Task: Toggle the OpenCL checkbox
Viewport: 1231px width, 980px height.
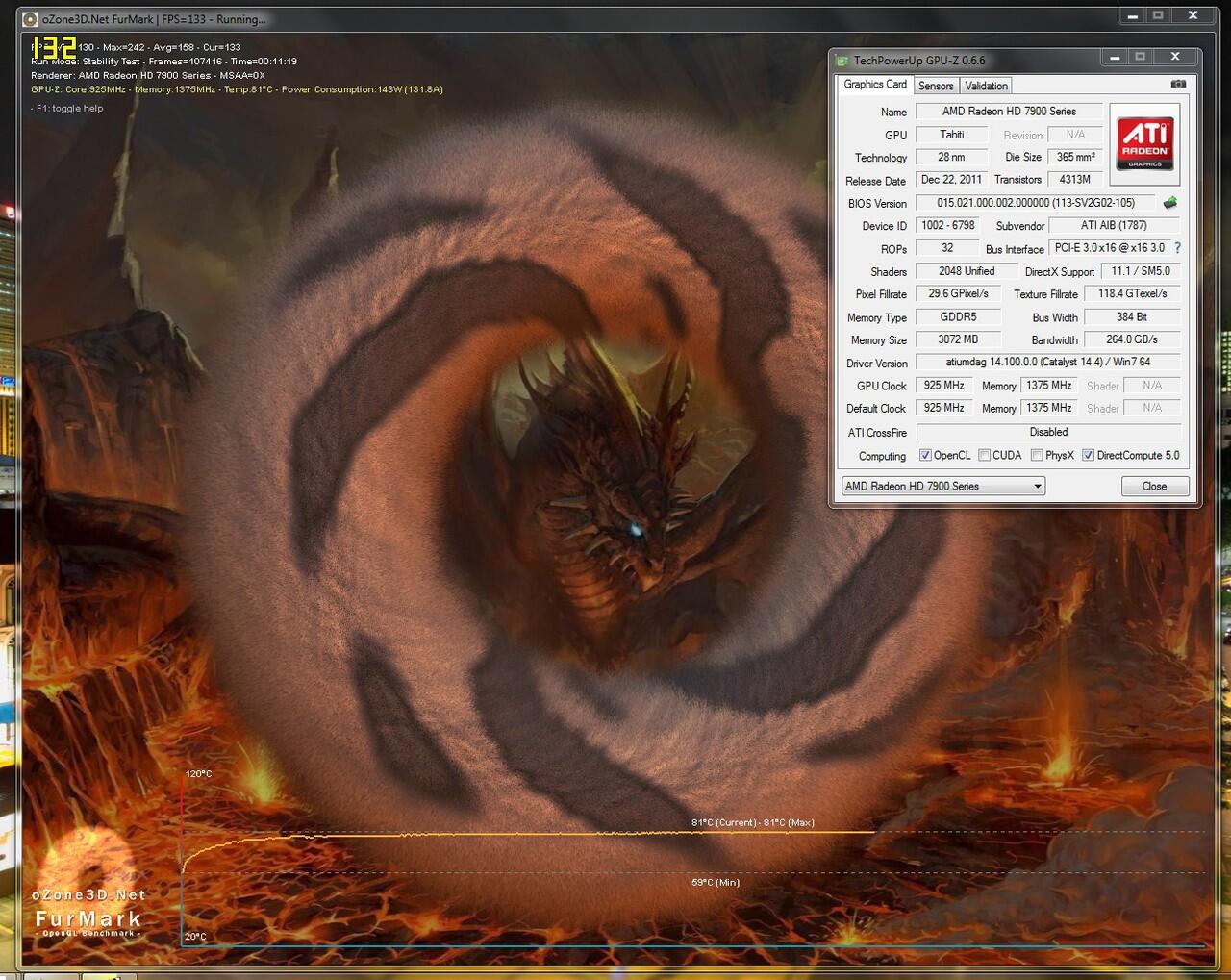Action: click(x=925, y=455)
